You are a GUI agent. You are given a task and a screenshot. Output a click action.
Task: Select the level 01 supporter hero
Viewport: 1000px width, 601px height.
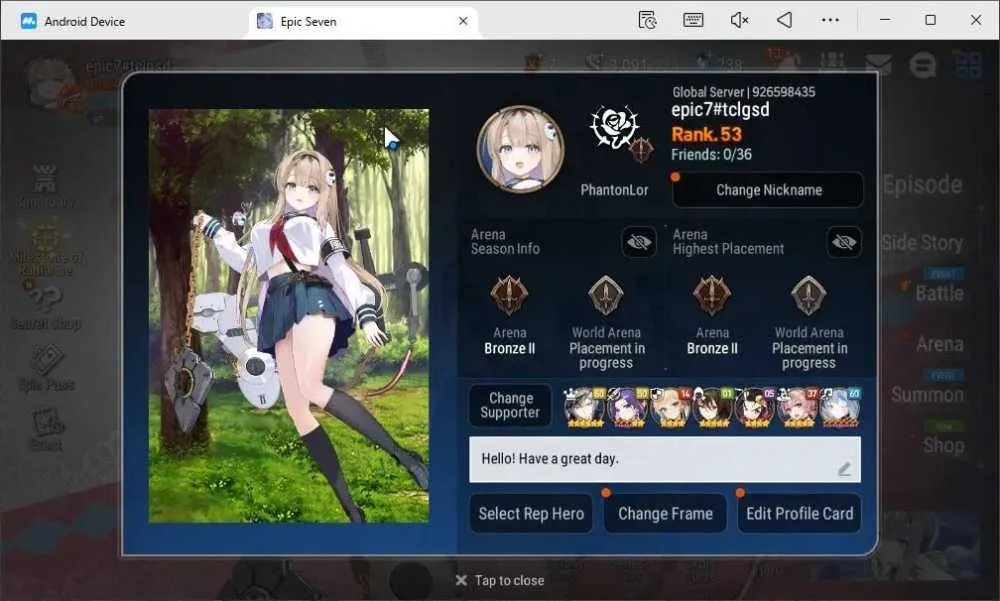tap(713, 406)
